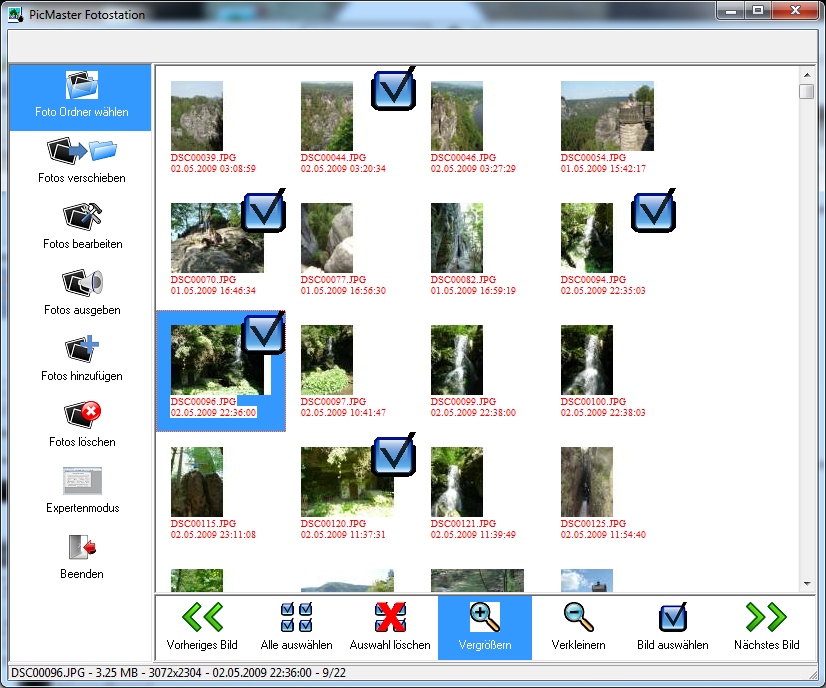Select thumbnail DSC00097.JPG
The image size is (826, 688).
[x=327, y=360]
